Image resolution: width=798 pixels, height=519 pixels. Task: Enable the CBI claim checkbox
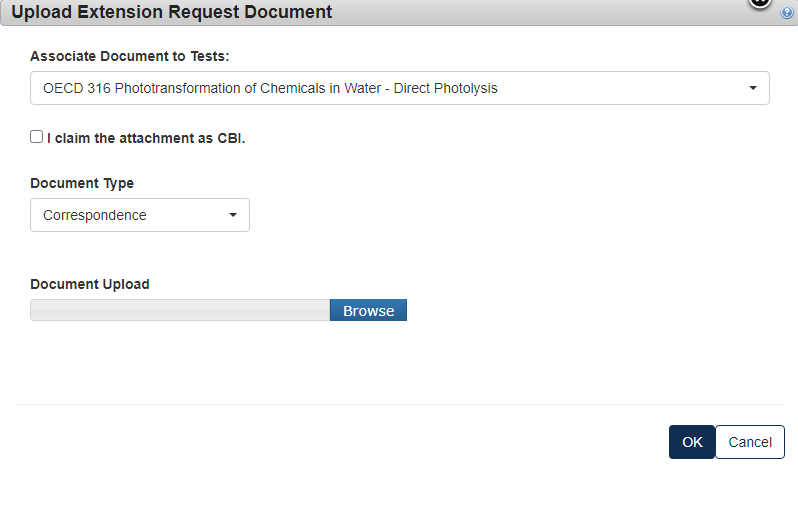coord(37,137)
